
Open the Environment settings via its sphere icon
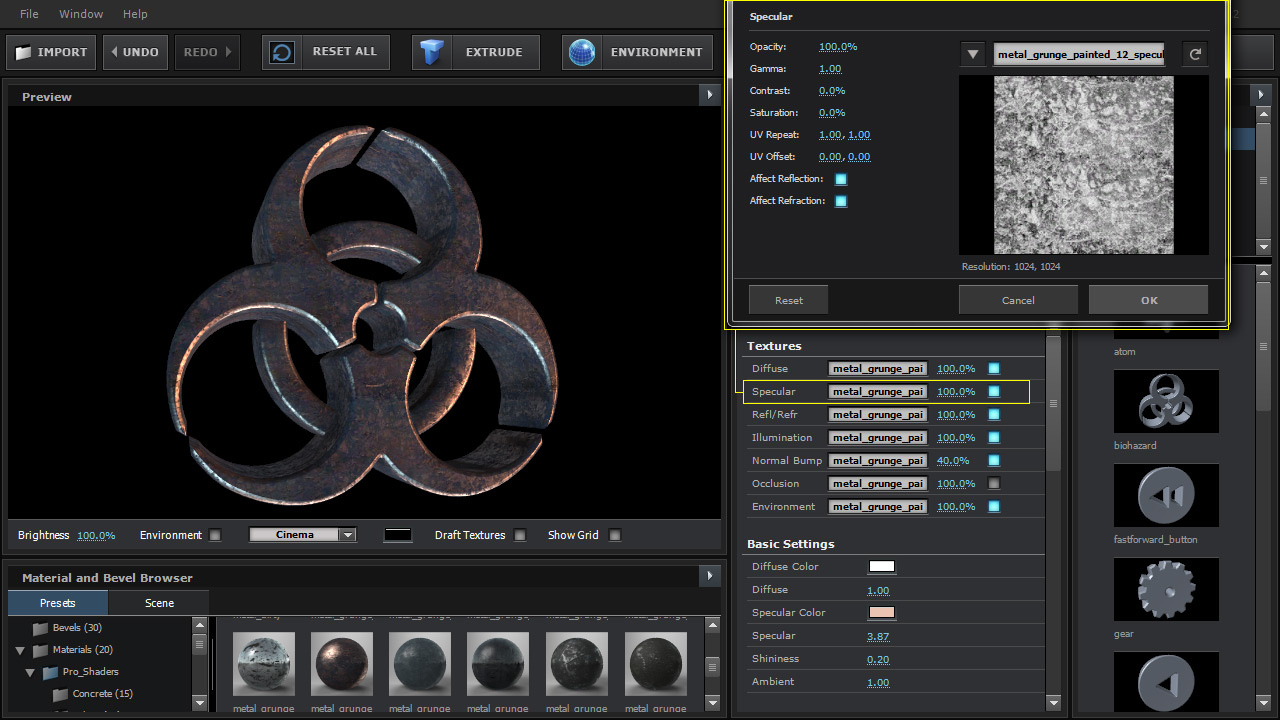[583, 52]
